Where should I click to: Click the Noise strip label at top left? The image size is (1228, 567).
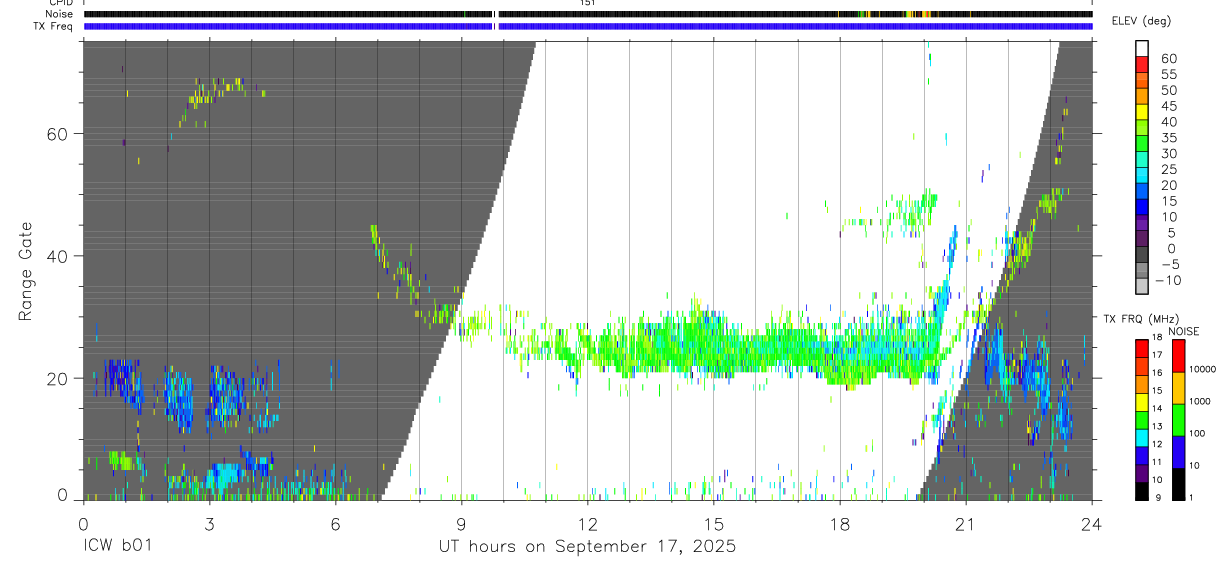[59, 14]
